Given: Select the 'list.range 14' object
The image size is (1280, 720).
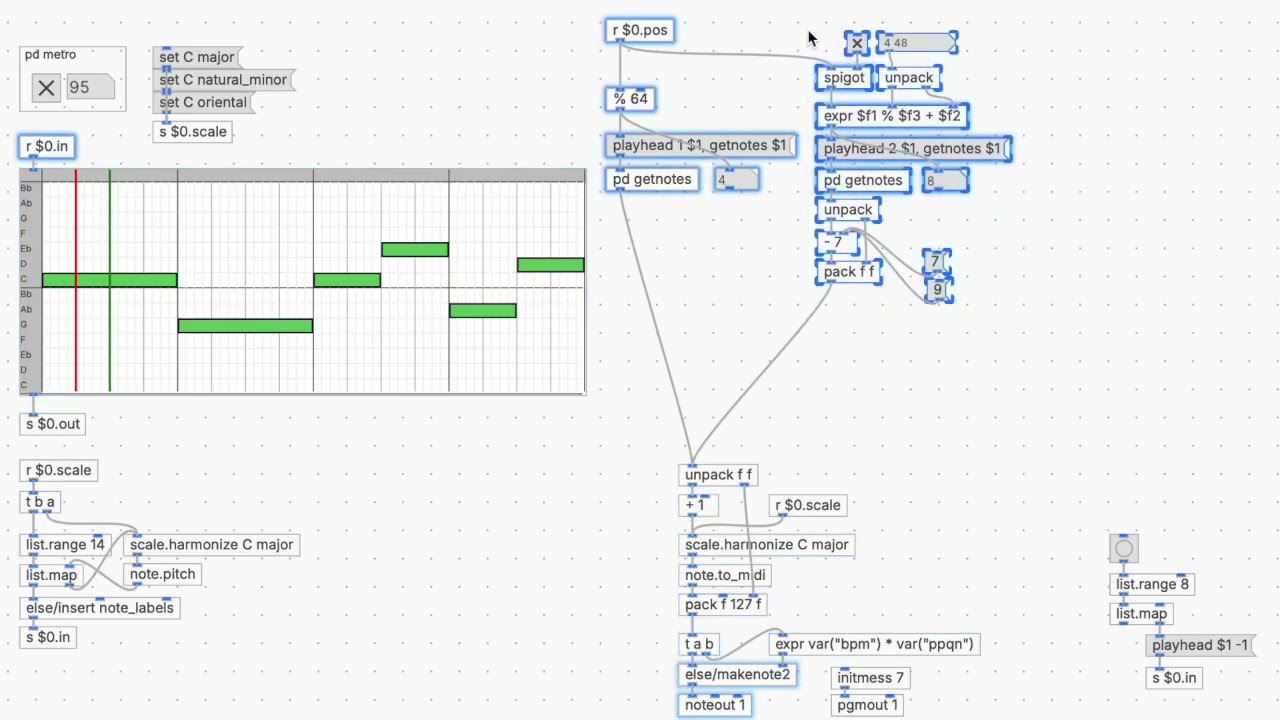Looking at the screenshot, I should pos(65,545).
